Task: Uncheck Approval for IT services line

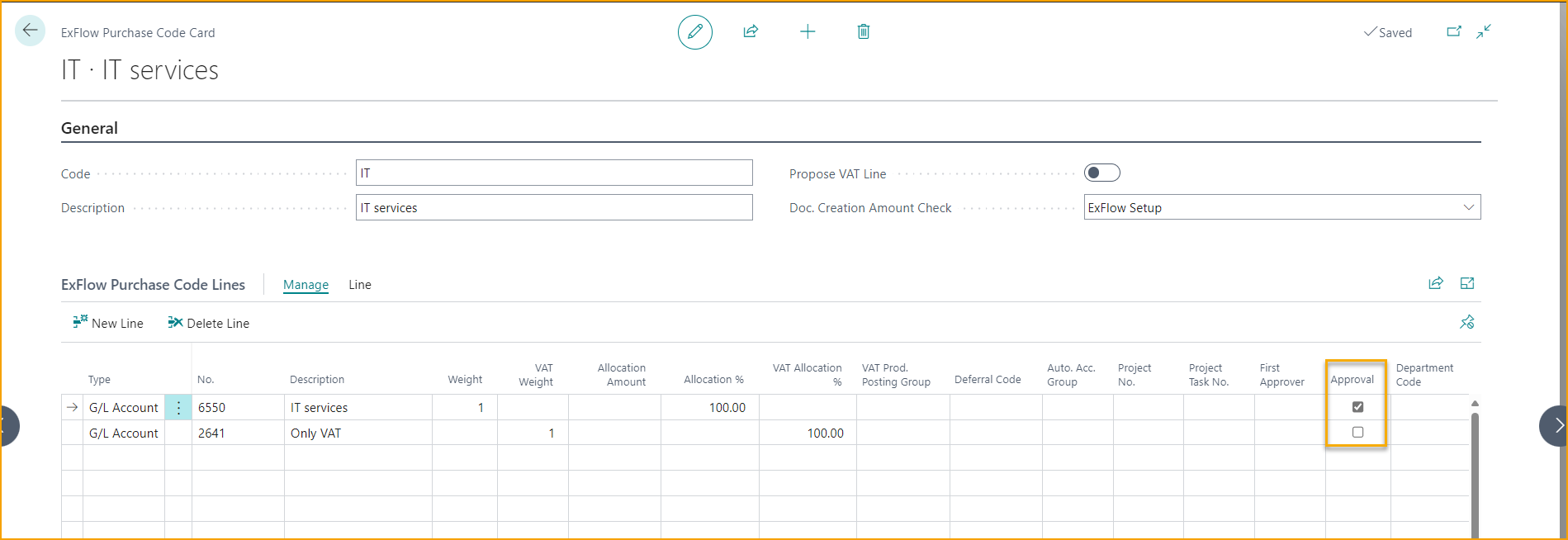Action: click(x=1357, y=407)
